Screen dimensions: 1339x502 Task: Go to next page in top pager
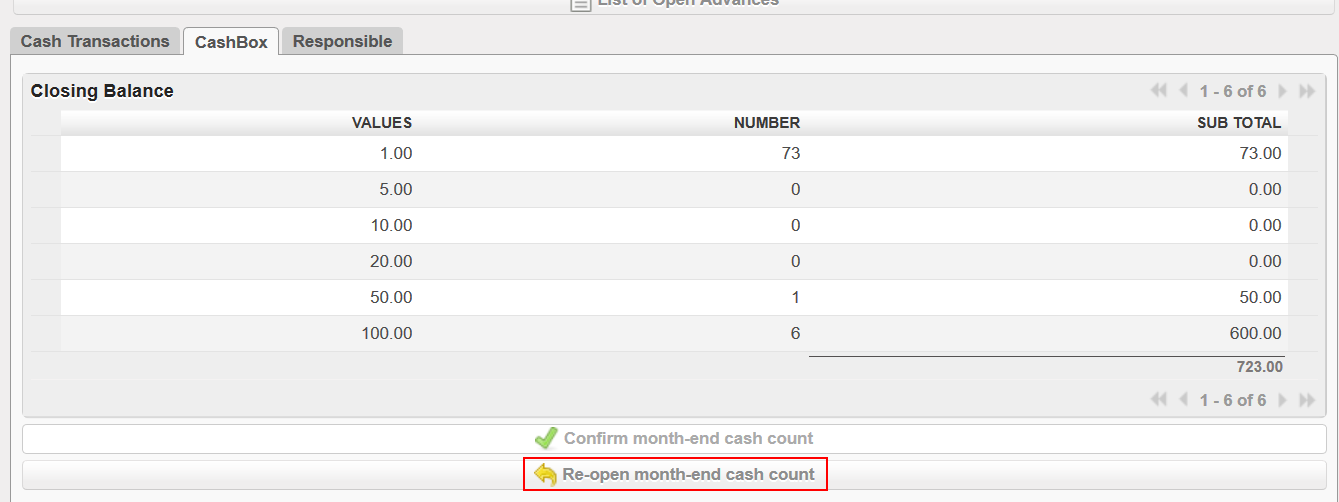[1283, 91]
